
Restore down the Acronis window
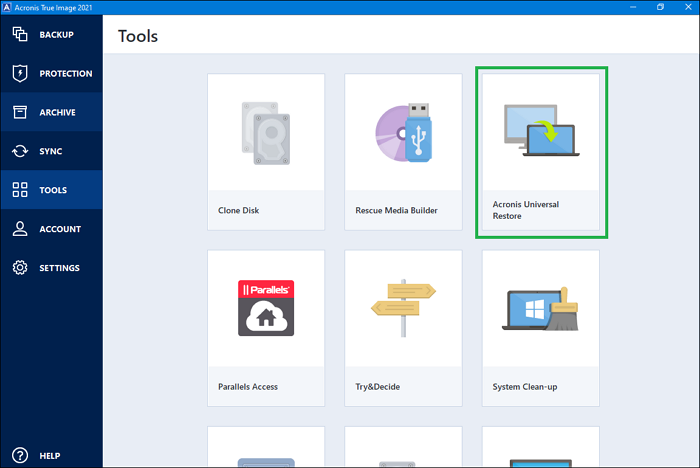[660, 7]
